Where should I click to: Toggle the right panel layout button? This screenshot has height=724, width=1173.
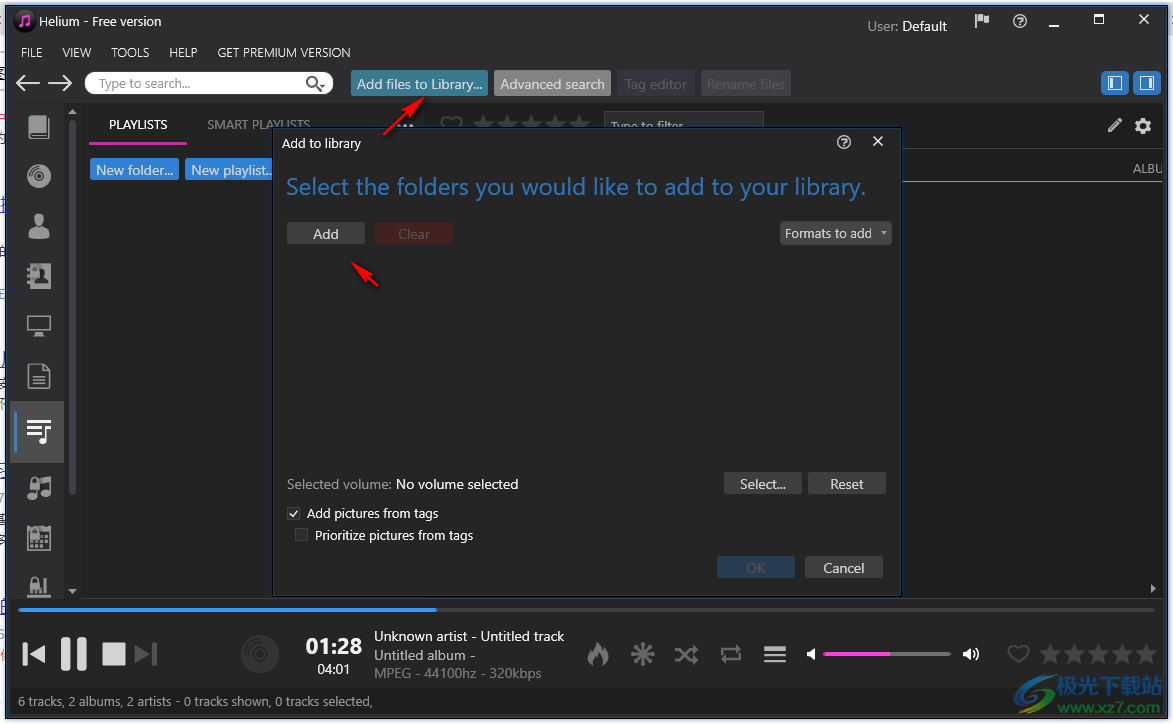click(x=1145, y=83)
